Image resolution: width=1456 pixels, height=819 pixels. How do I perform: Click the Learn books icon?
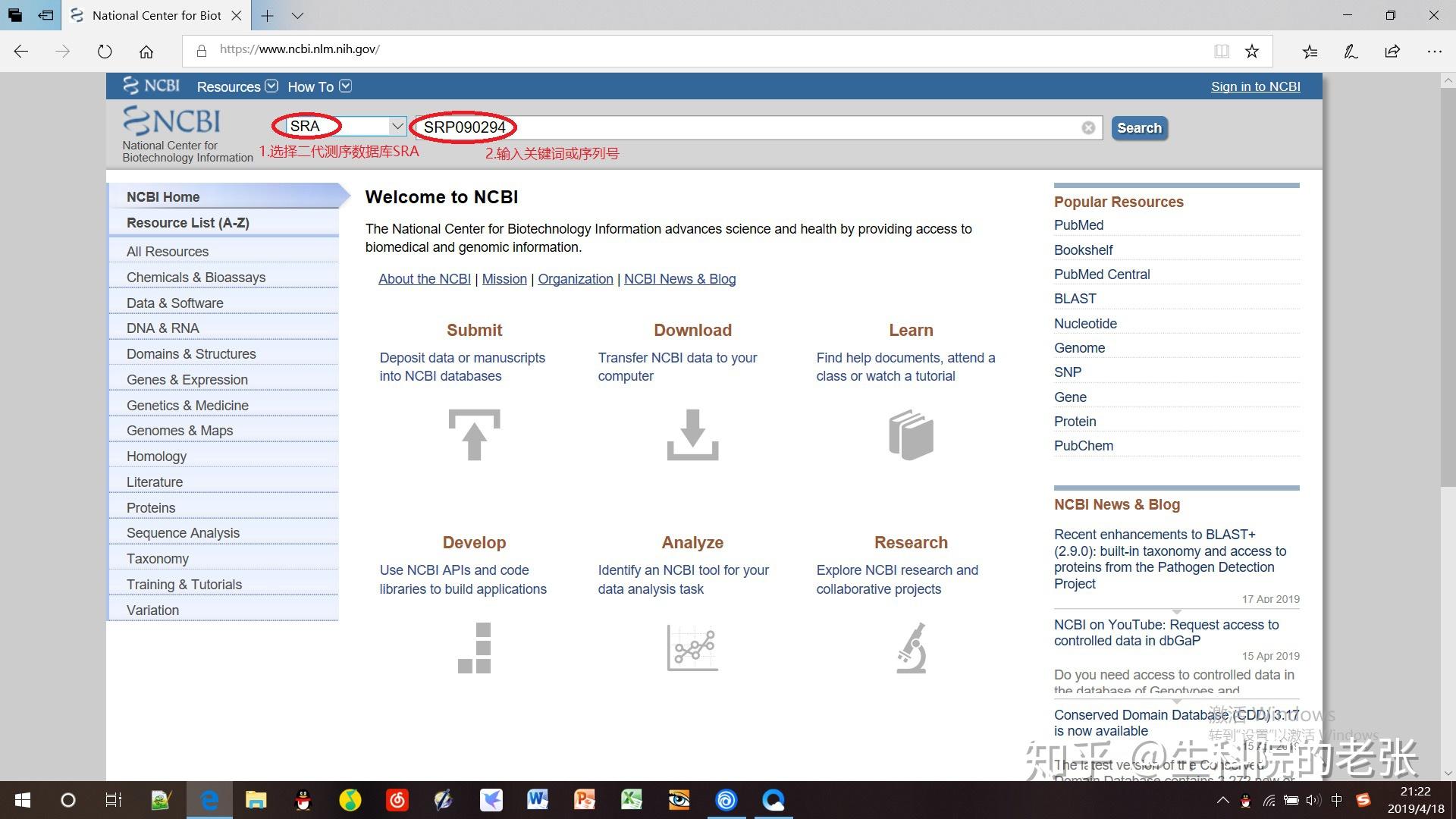tap(911, 435)
